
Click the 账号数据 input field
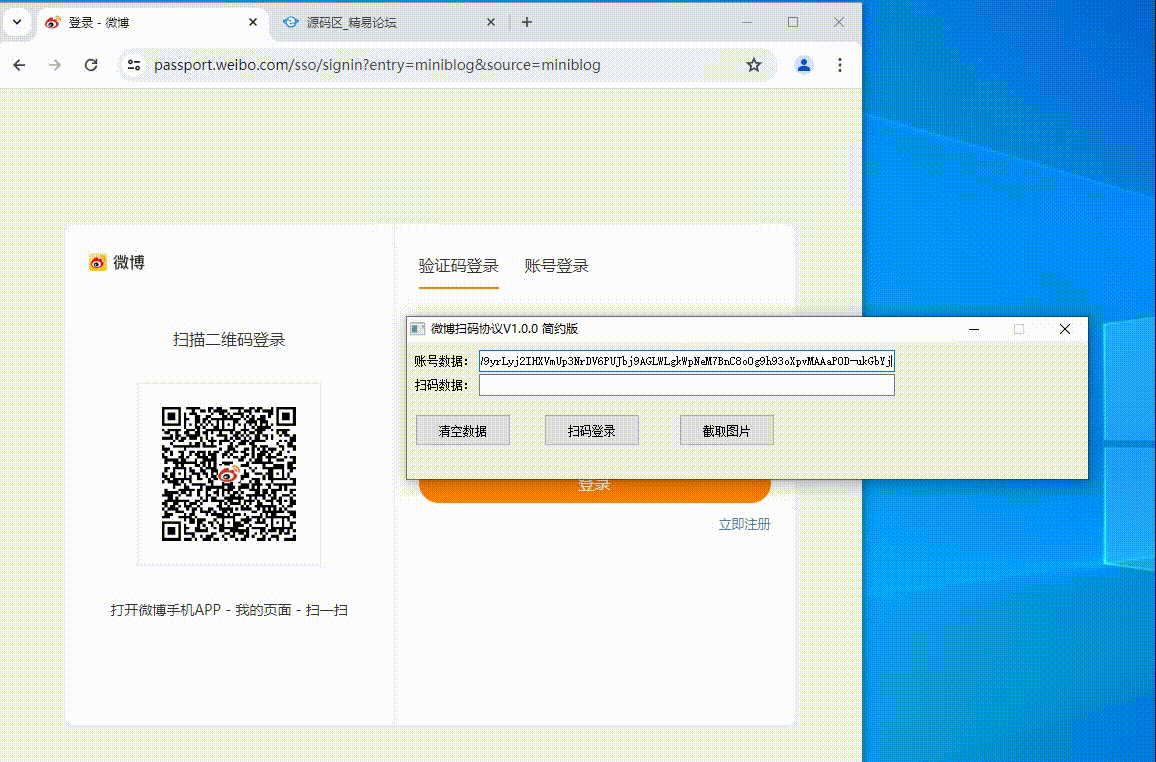click(x=686, y=361)
